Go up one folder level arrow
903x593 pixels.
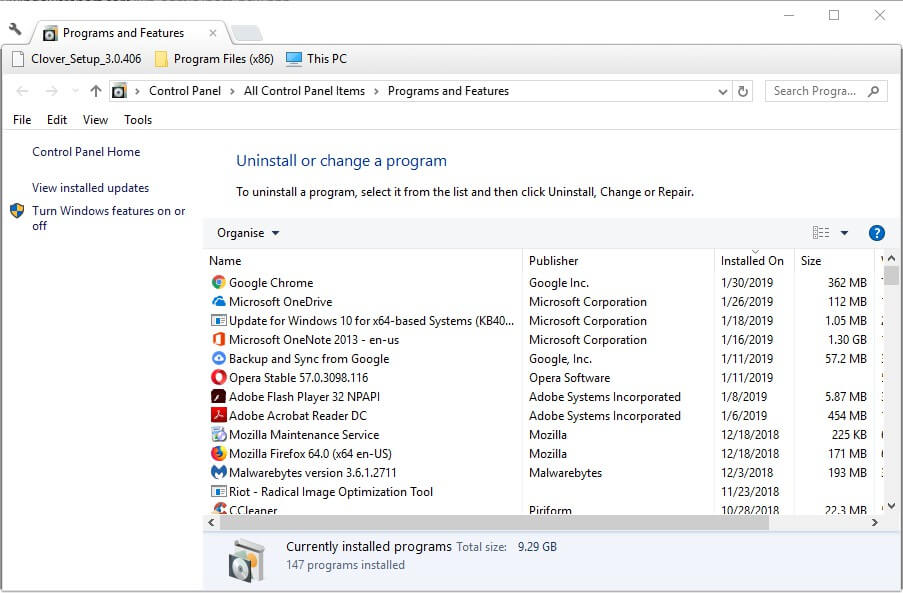96,91
